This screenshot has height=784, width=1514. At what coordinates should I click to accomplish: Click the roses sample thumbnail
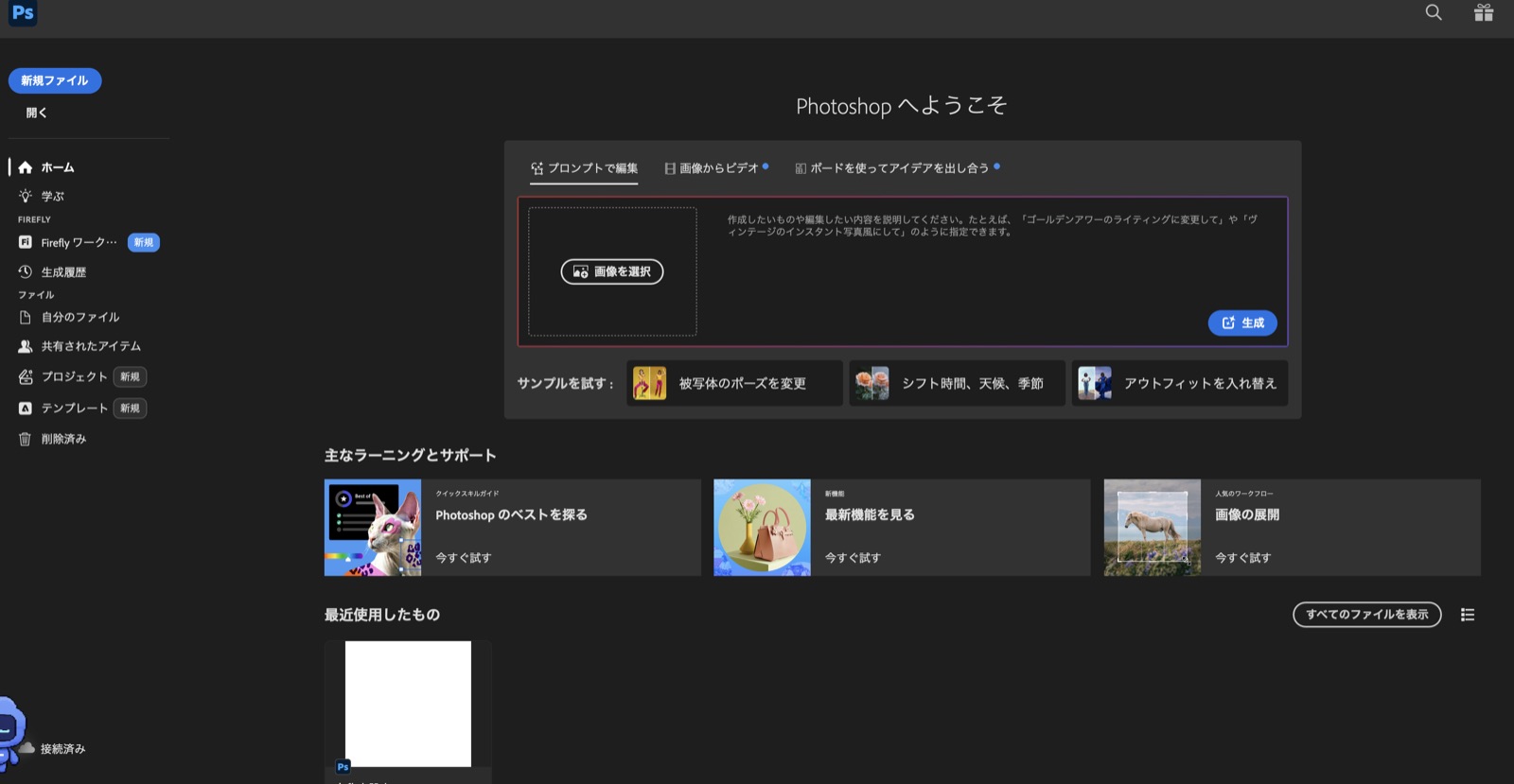pos(871,383)
